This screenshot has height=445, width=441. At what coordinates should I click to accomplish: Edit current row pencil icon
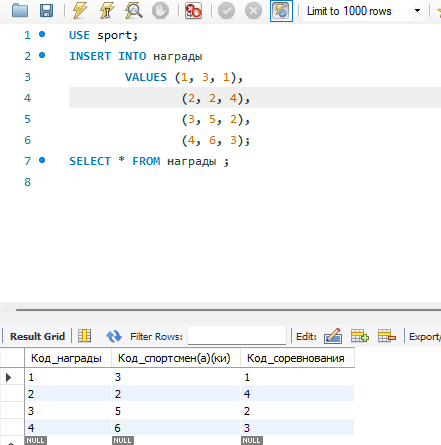pos(333,336)
